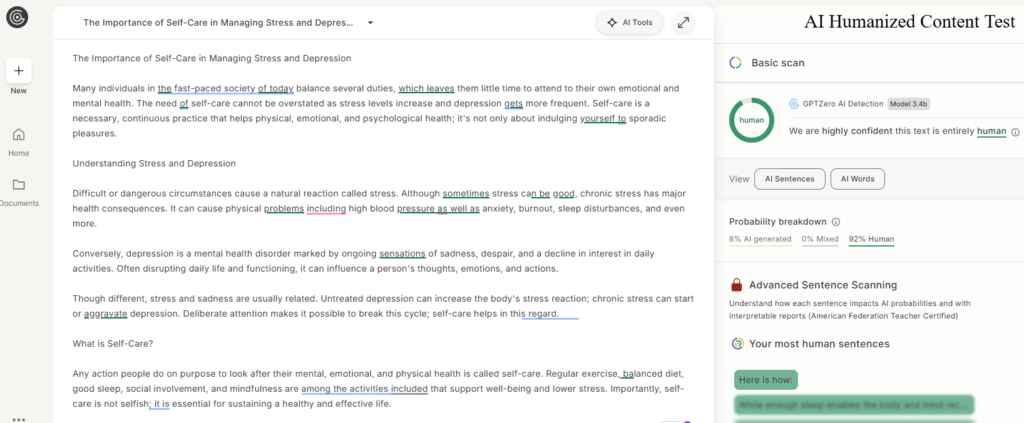Viewport: 1024px width, 423px height.
Task: Click the heading "What is Self-Care?"
Action: 113,343
